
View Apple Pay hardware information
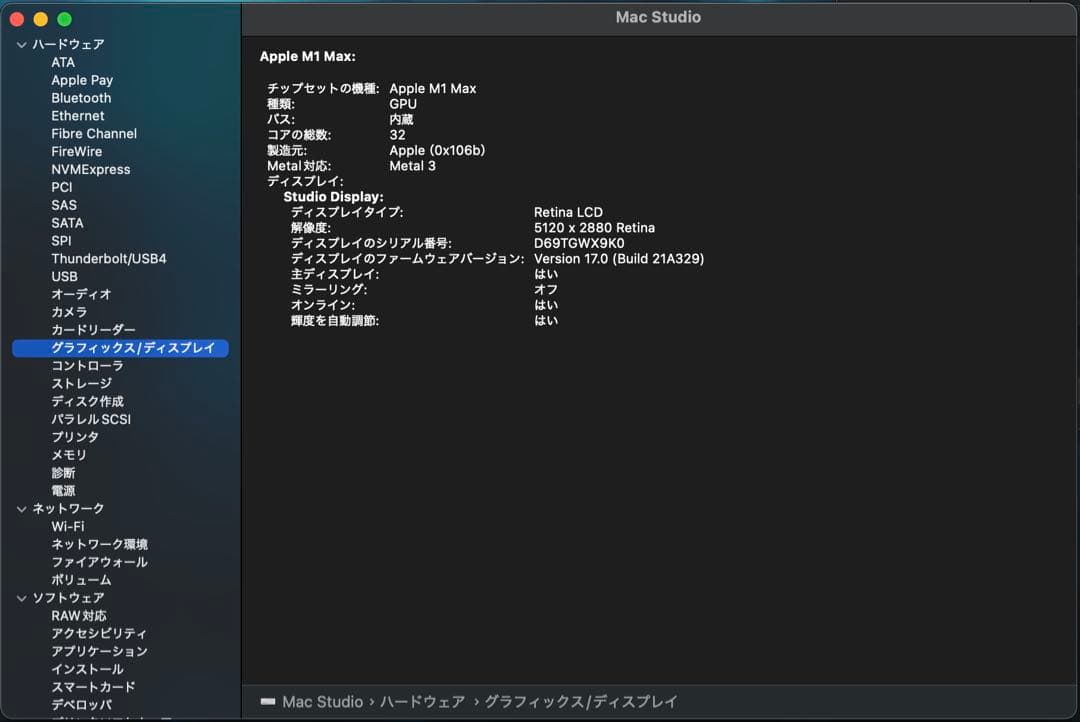pyautogui.click(x=82, y=80)
